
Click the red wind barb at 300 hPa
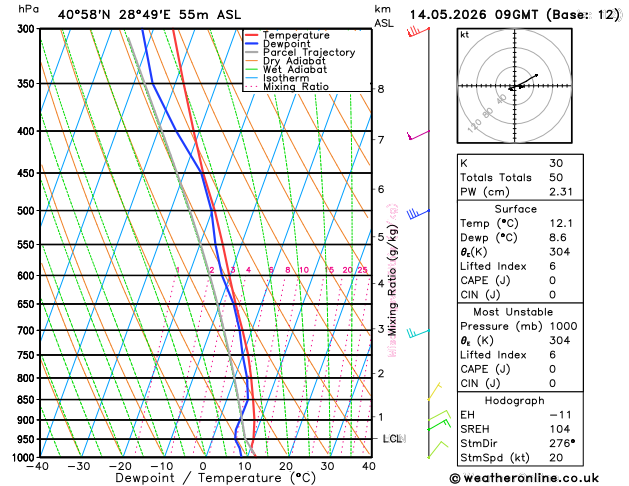pos(418,31)
